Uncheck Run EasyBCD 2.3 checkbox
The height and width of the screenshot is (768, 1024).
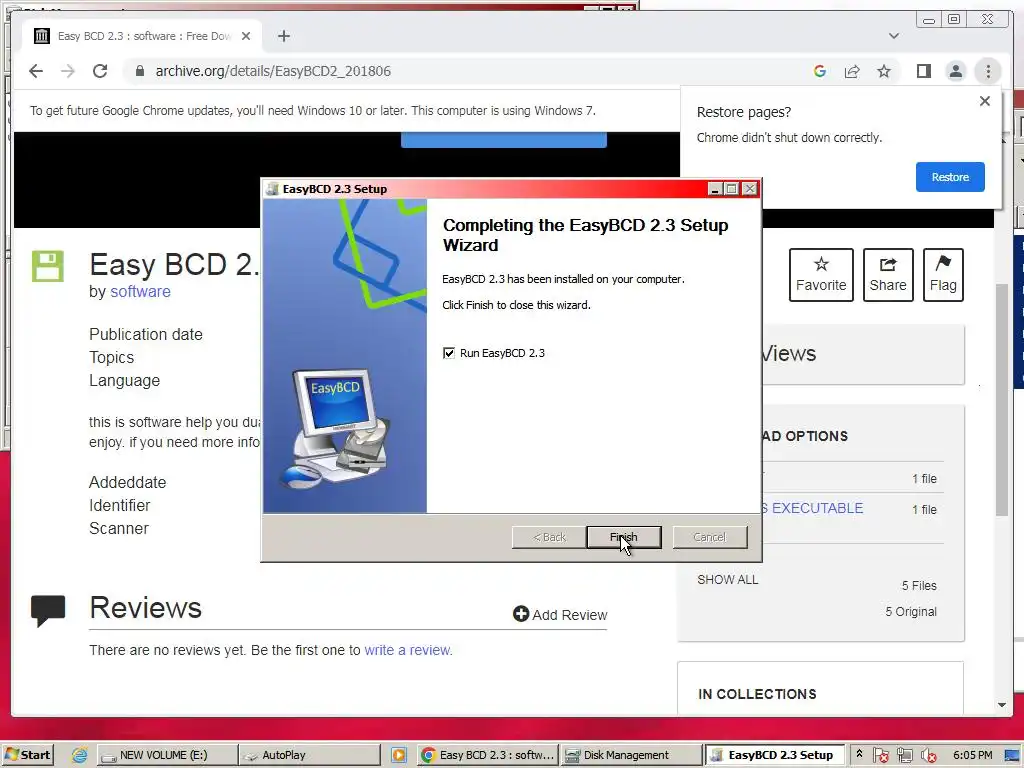click(x=449, y=353)
